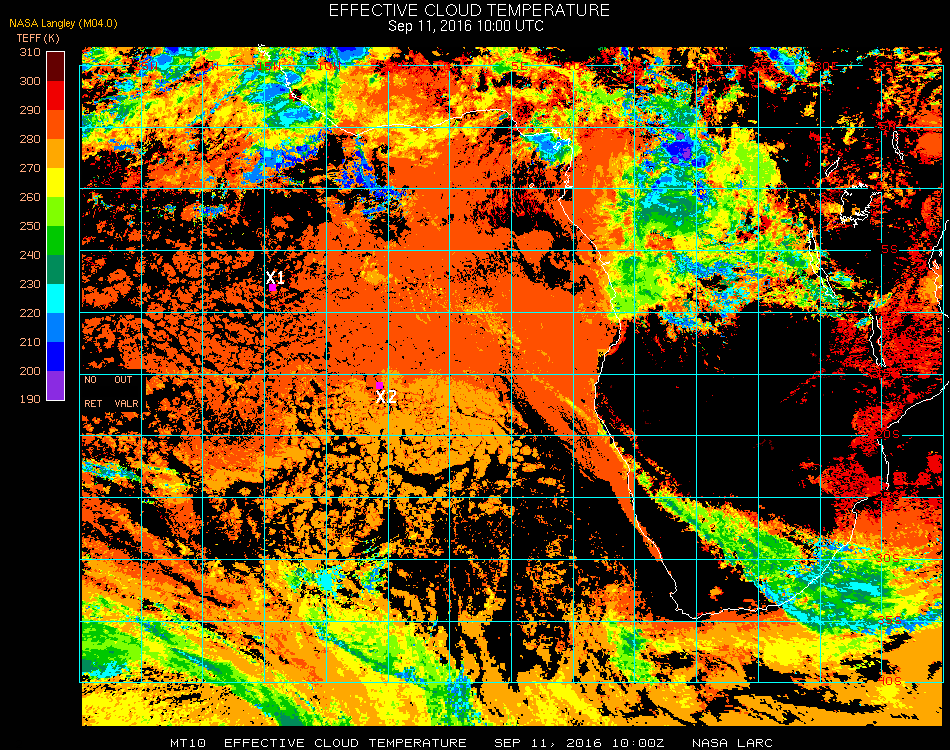Click the 'EFFECTIVE CLOUD TEMPERATURE' main title

[x=469, y=10]
